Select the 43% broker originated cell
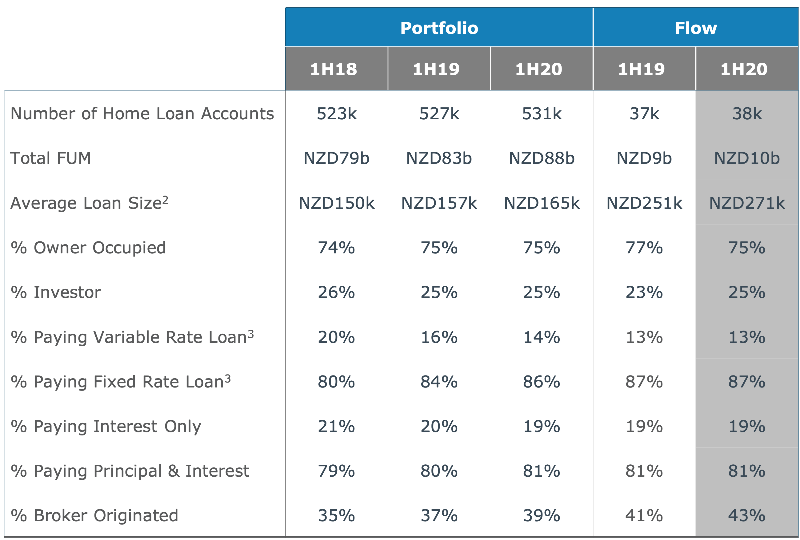Viewport: 800px width, 540px height. 746,515
